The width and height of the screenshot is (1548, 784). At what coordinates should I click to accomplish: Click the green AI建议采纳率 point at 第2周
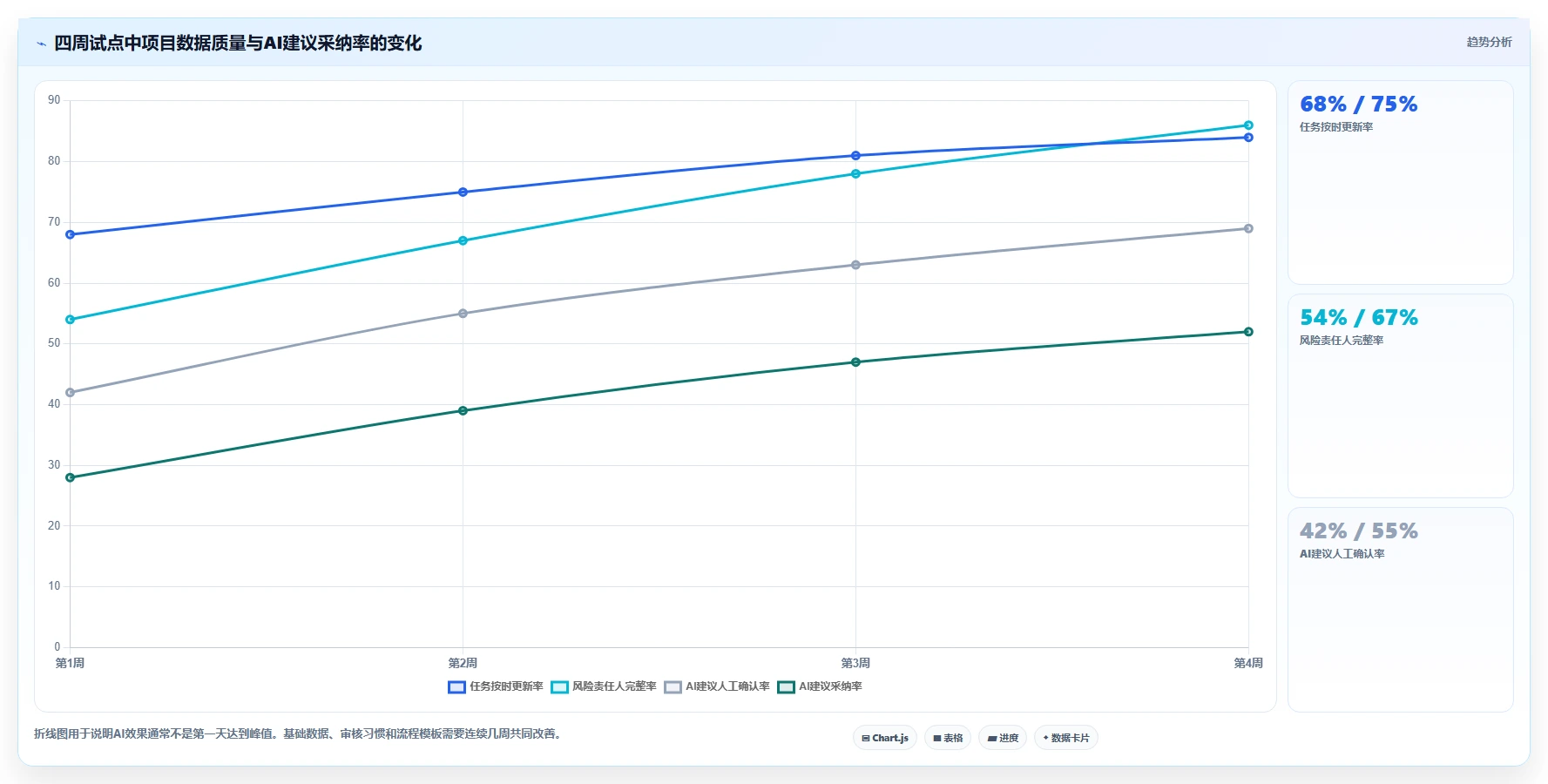[463, 410]
